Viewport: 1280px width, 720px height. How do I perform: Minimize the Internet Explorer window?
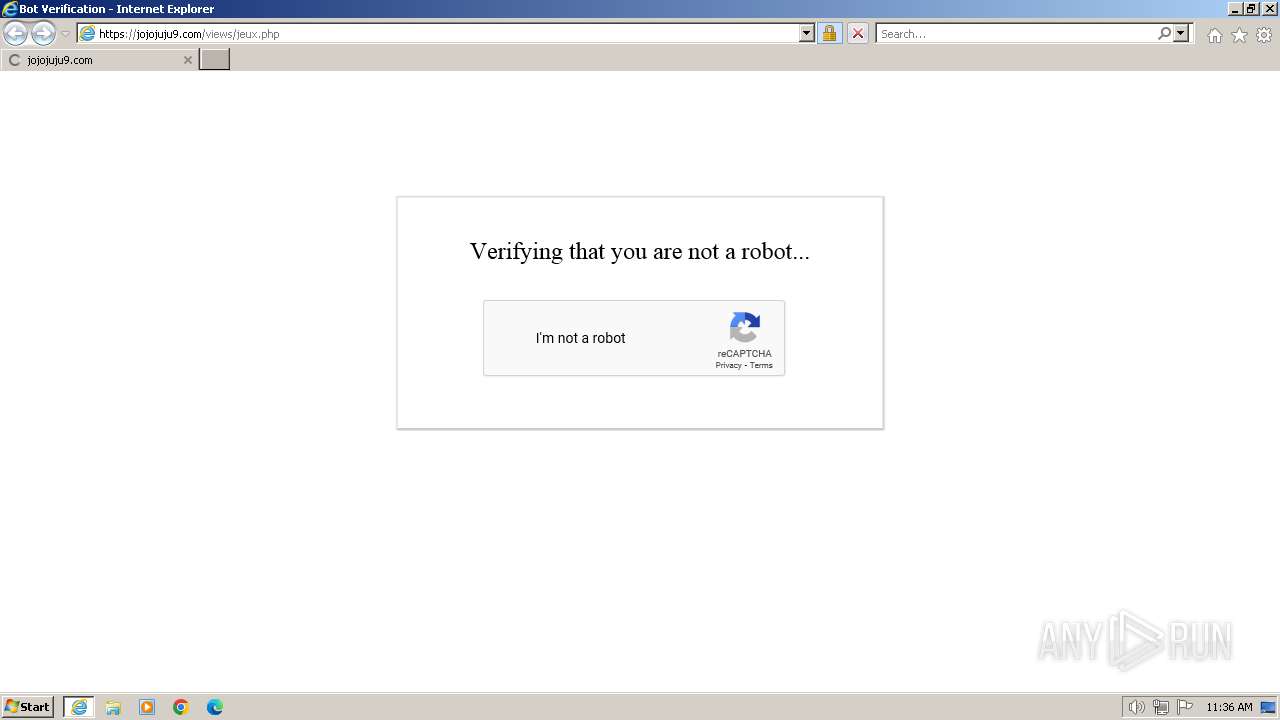tap(1235, 9)
